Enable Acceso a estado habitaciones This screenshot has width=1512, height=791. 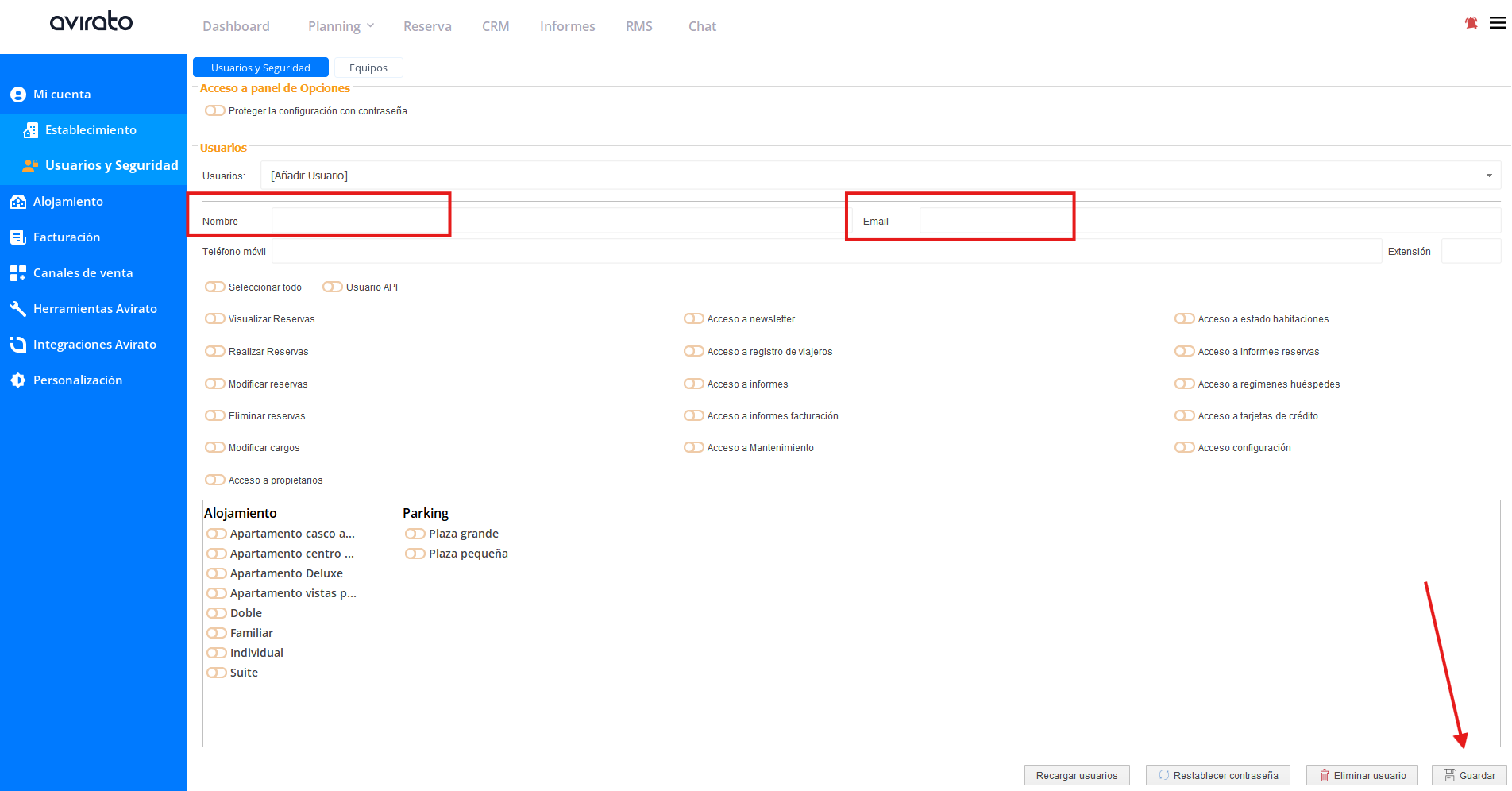1184,318
